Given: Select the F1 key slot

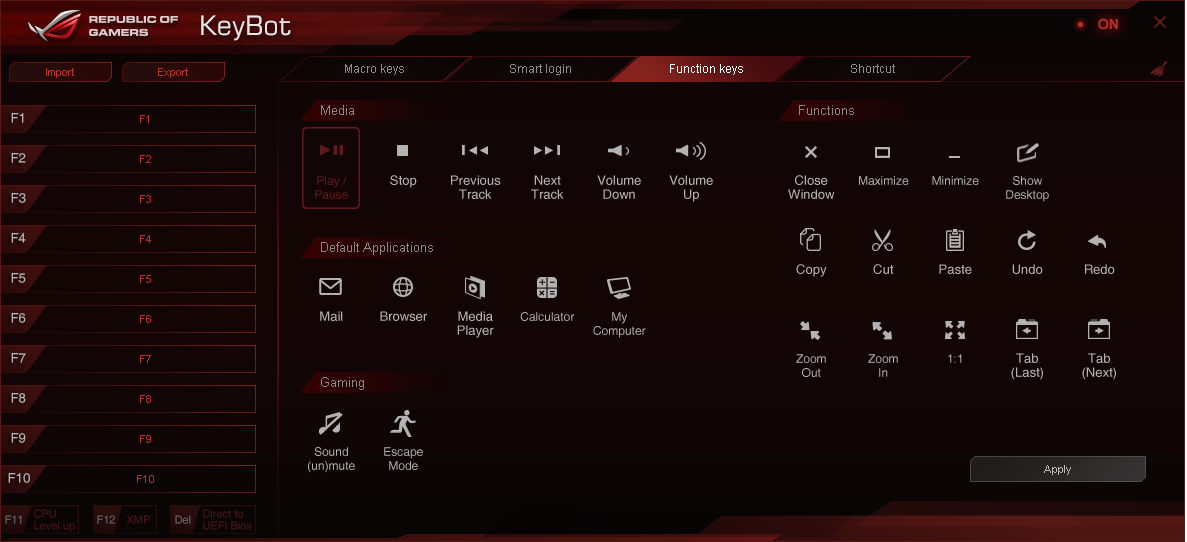Looking at the screenshot, I should 128,119.
